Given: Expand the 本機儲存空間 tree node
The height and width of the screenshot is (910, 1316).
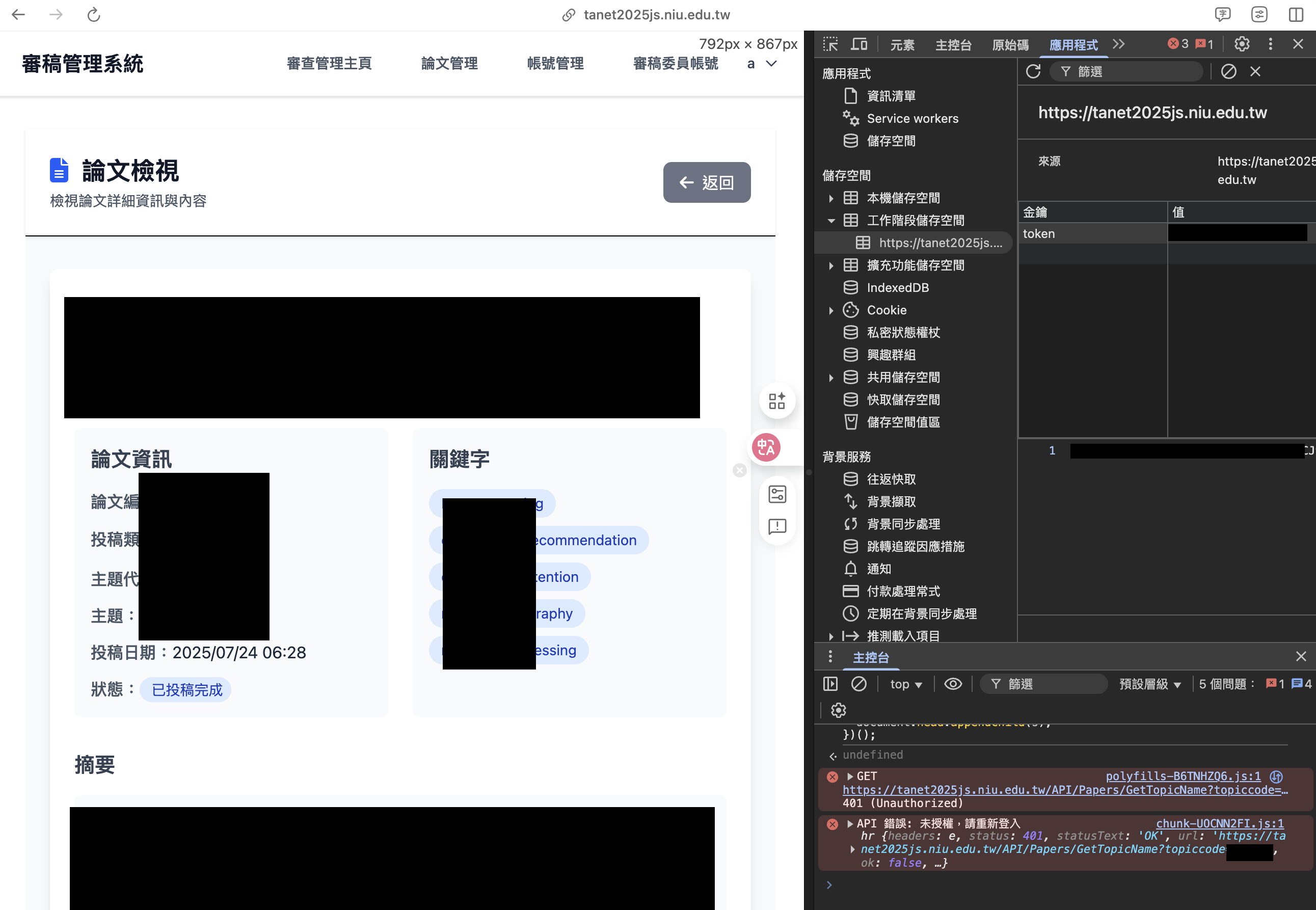Looking at the screenshot, I should [831, 198].
